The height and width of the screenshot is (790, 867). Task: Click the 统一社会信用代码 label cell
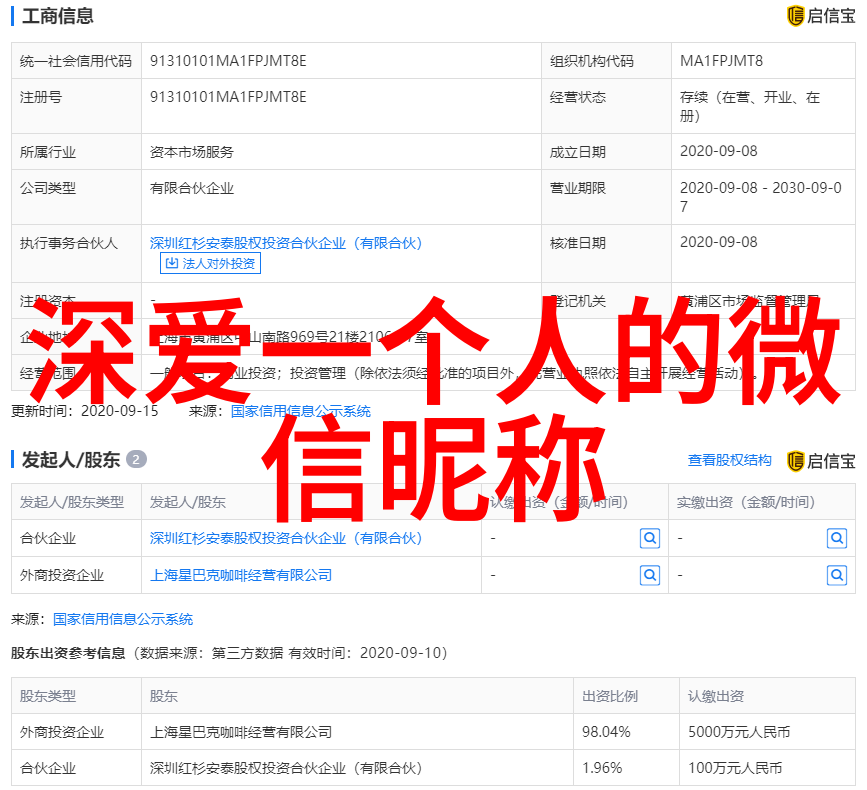[x=76, y=61]
